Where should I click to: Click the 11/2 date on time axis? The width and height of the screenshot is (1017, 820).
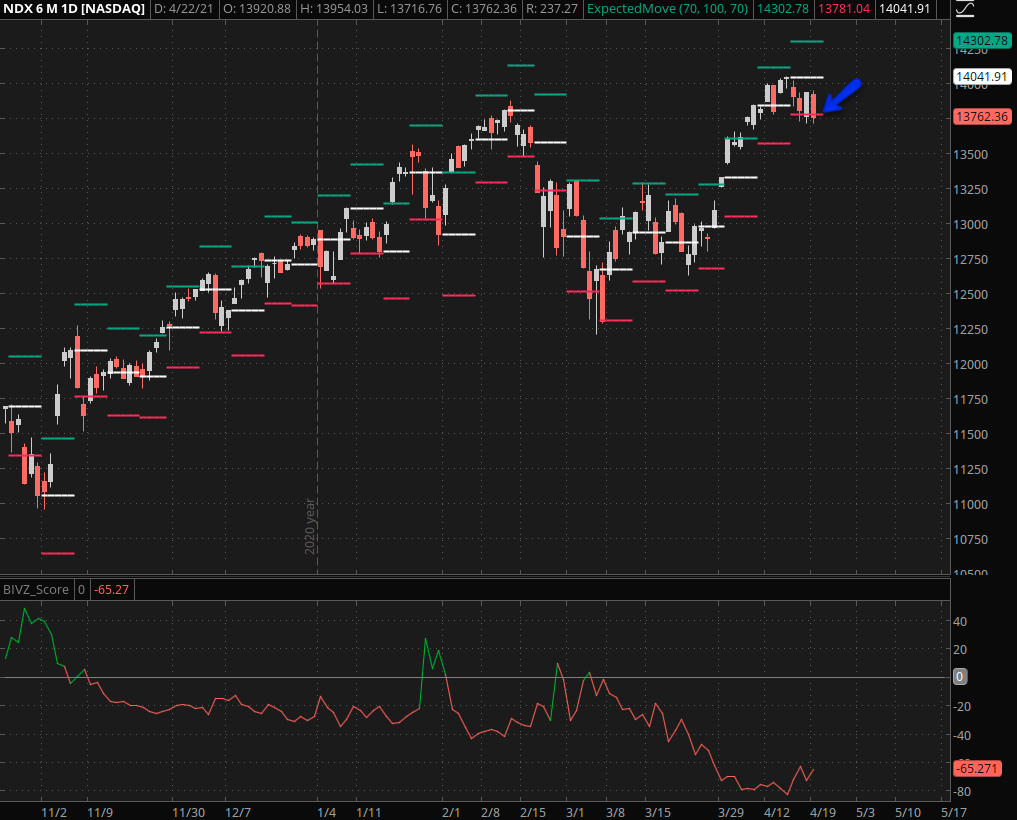54,813
